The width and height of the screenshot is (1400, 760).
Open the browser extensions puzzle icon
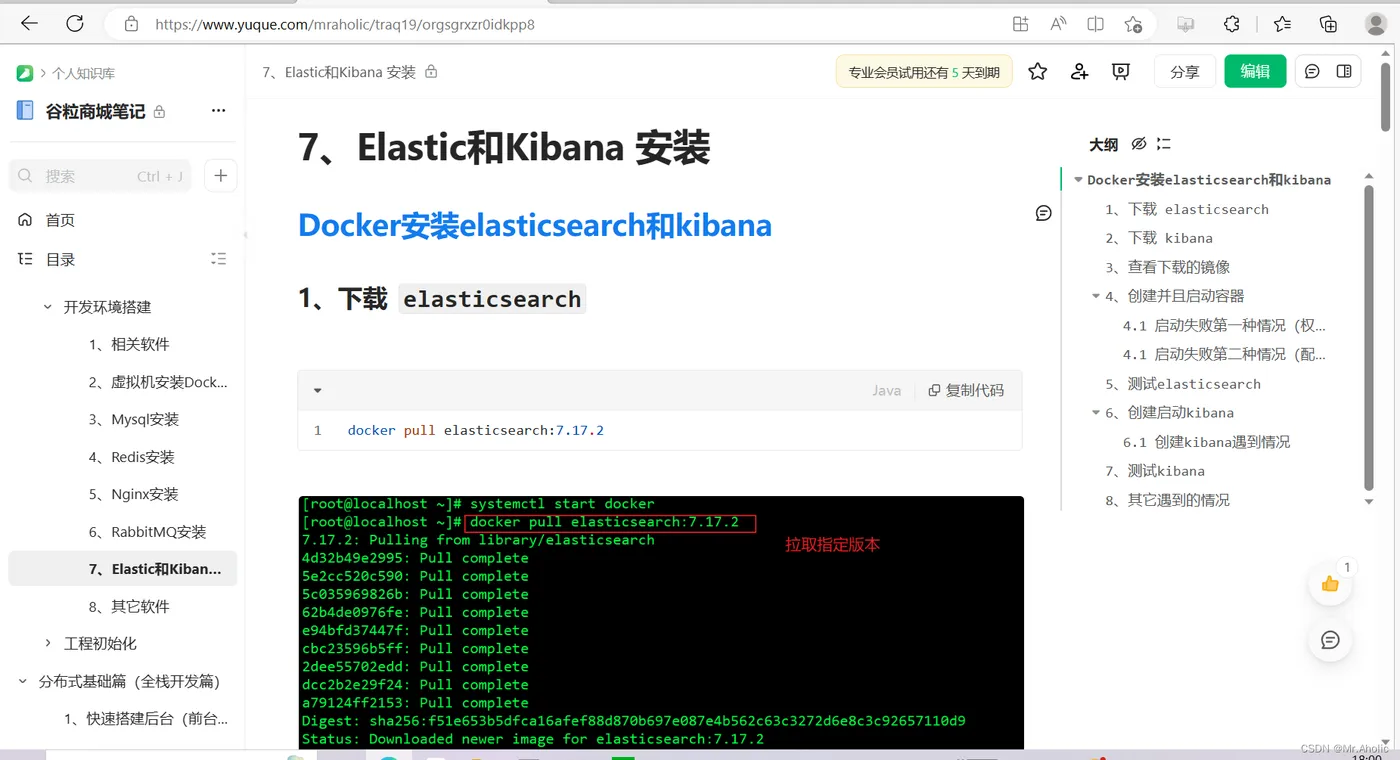tap(1232, 24)
